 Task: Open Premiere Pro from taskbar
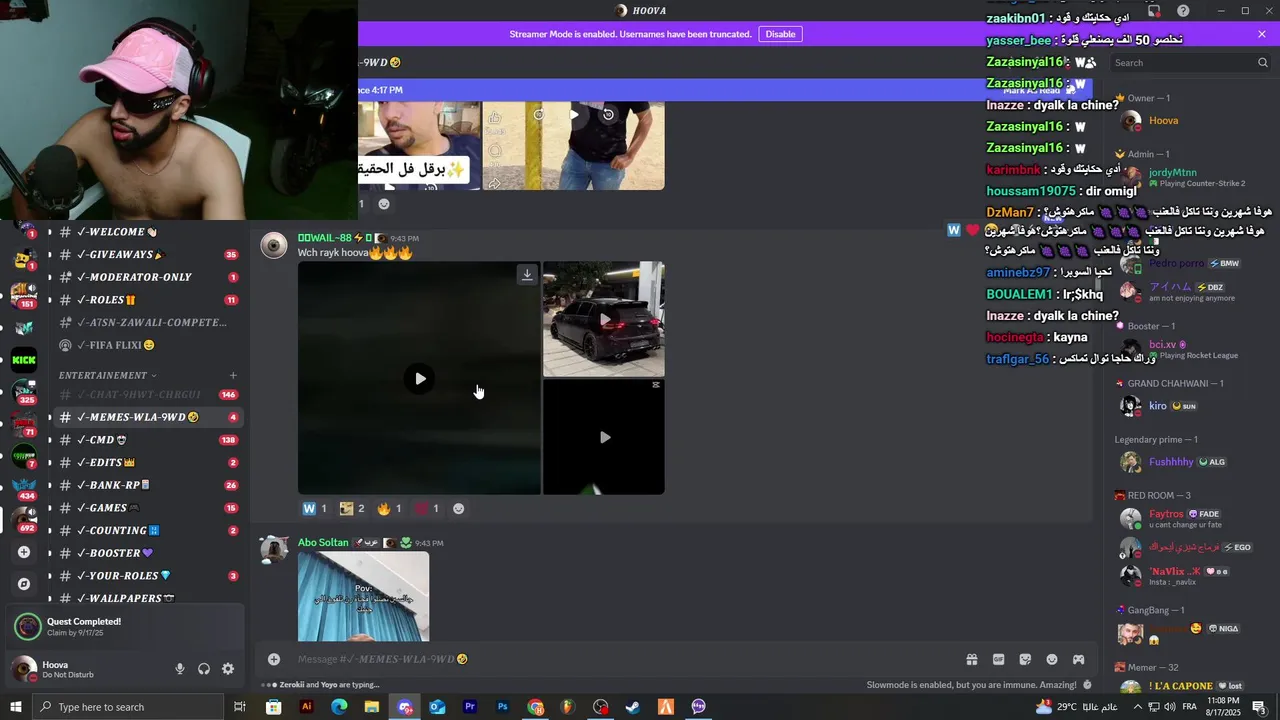470,707
